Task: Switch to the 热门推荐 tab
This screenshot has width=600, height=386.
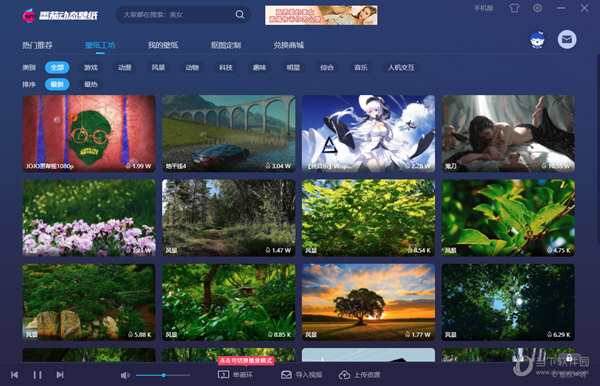Action: click(37, 45)
